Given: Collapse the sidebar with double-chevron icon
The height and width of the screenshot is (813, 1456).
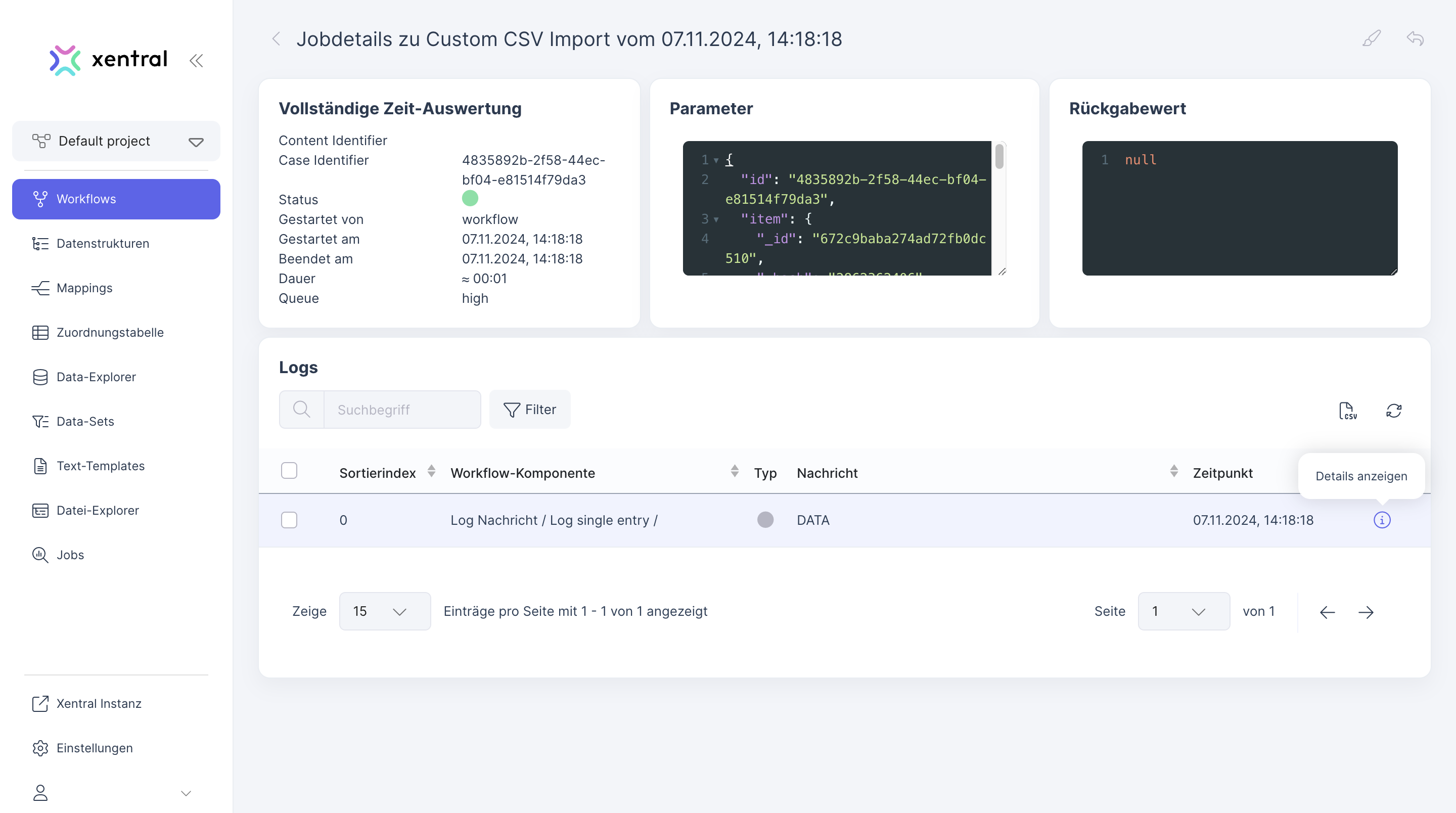Looking at the screenshot, I should pos(196,61).
